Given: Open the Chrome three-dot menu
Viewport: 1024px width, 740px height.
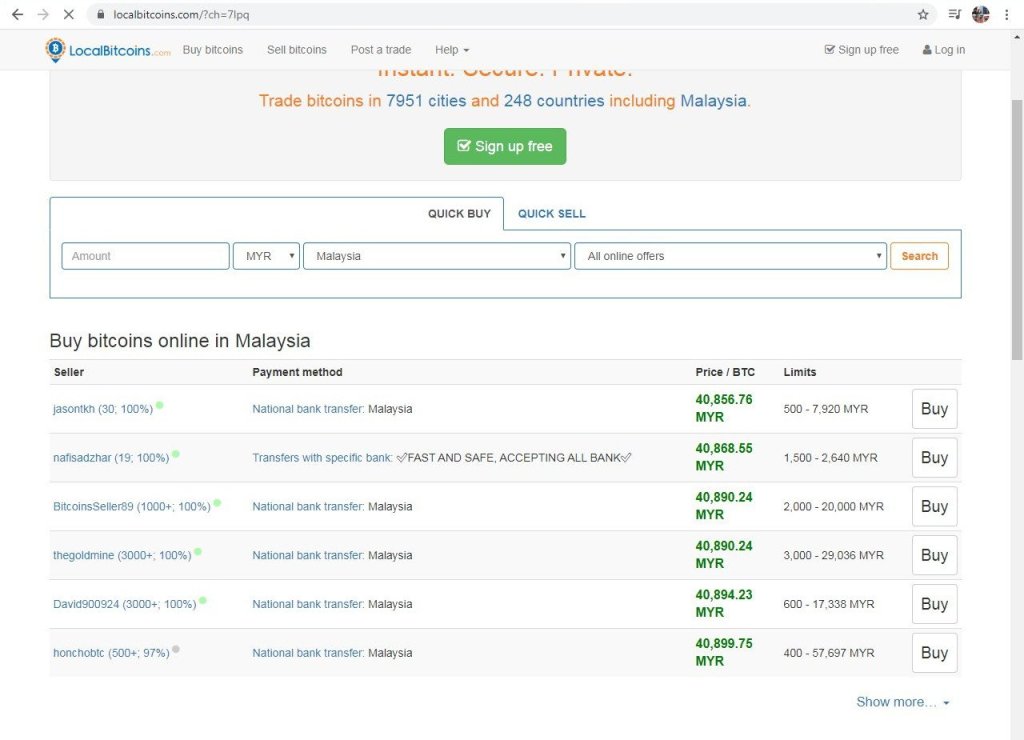Looking at the screenshot, I should pos(1006,15).
